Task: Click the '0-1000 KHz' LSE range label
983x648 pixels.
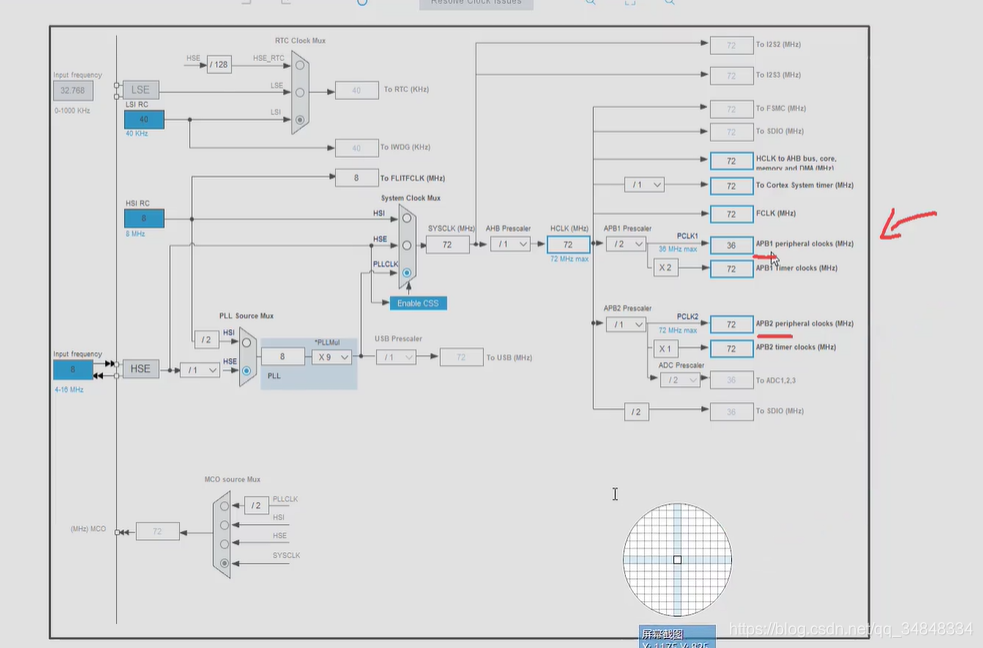Action: [x=72, y=110]
